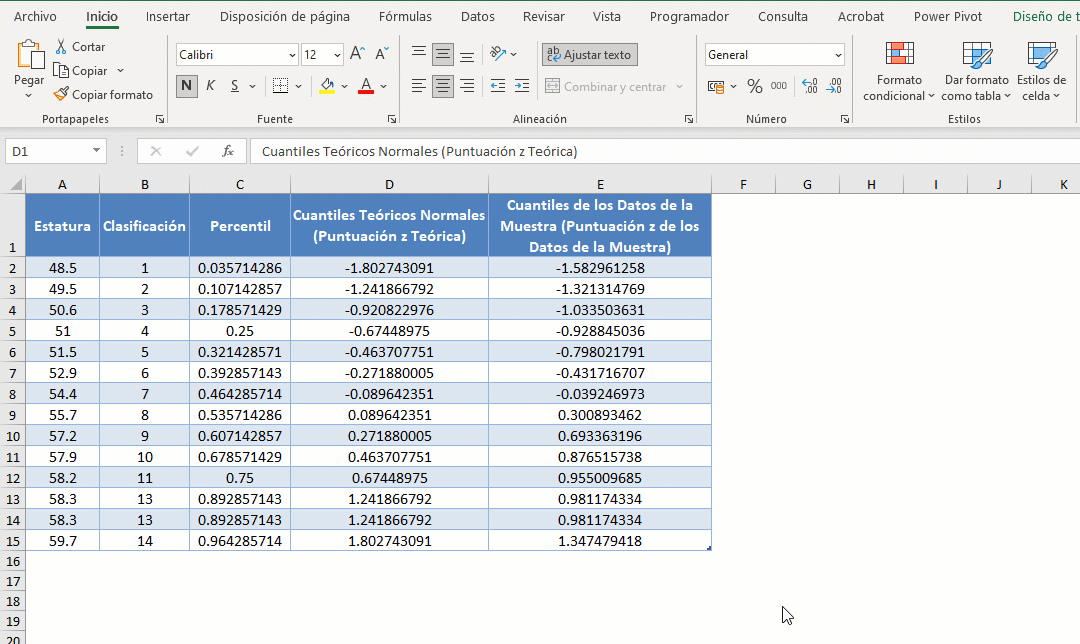The width and height of the screenshot is (1080, 644).
Task: Apply red font color to text
Action: [366, 86]
